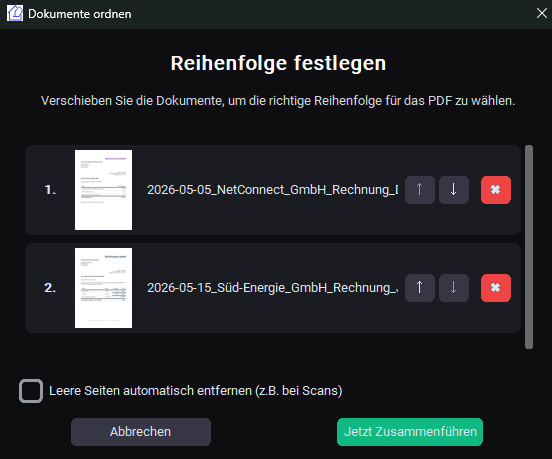Start merging with 'Jetzt Zusammenführen'

pyautogui.click(x=410, y=432)
